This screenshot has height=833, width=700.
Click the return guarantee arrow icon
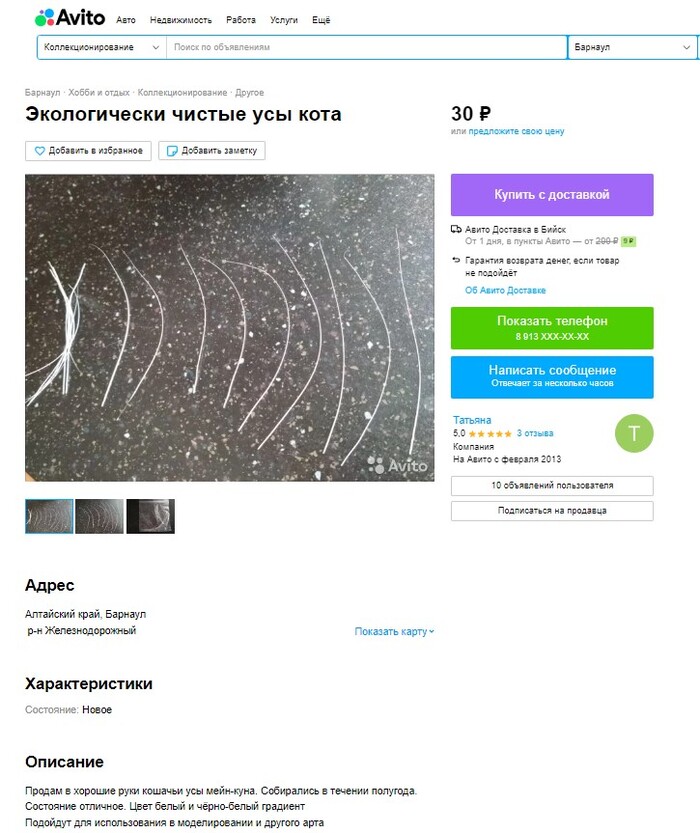coord(456,260)
